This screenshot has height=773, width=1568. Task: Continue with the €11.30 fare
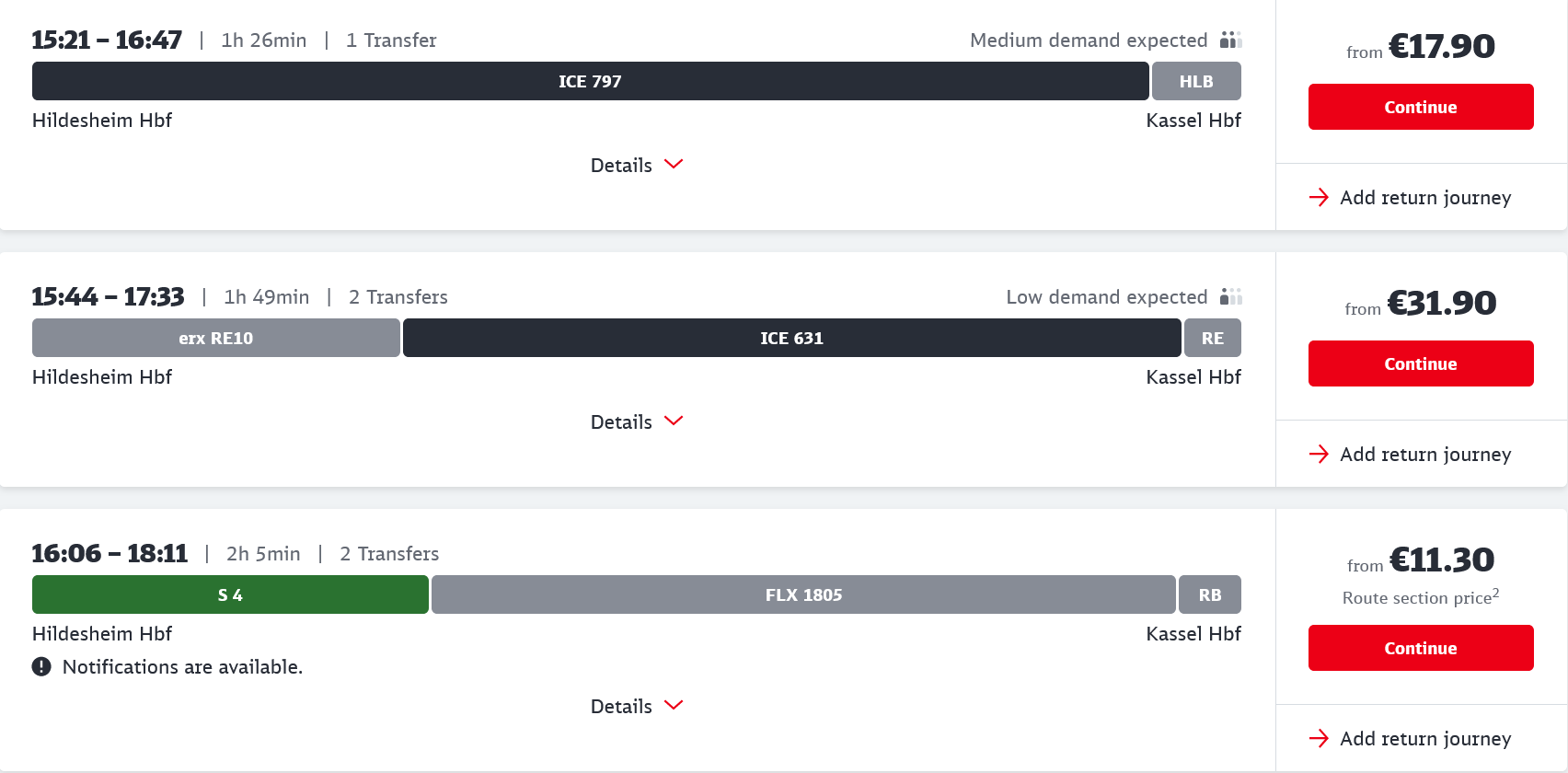[1420, 648]
